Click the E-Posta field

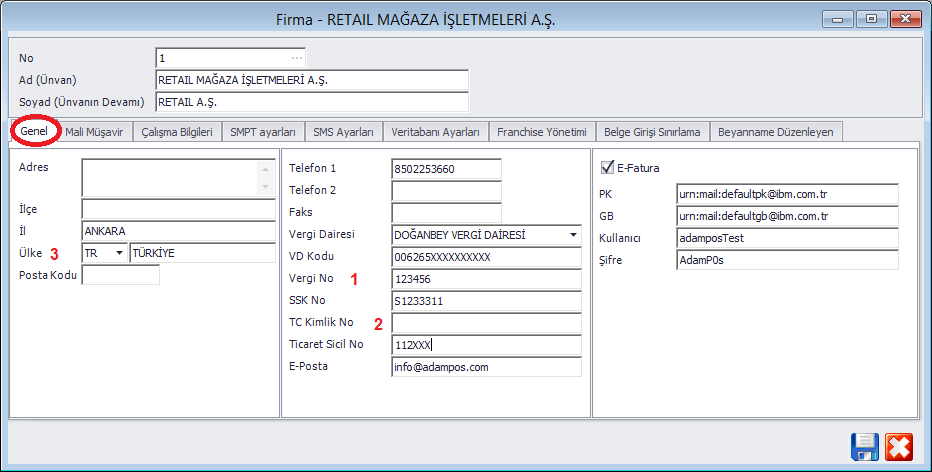[x=486, y=367]
